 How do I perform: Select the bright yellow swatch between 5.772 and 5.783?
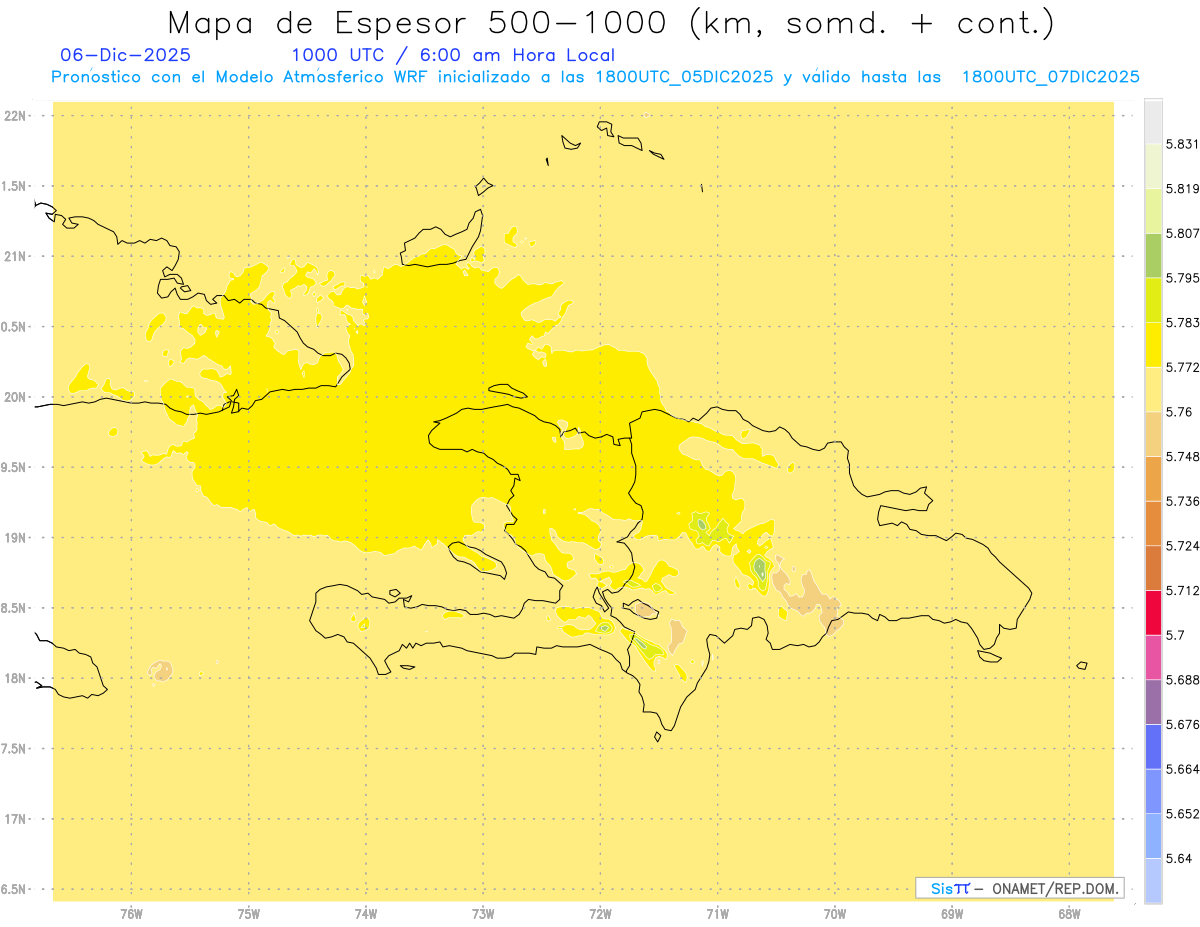[1153, 344]
